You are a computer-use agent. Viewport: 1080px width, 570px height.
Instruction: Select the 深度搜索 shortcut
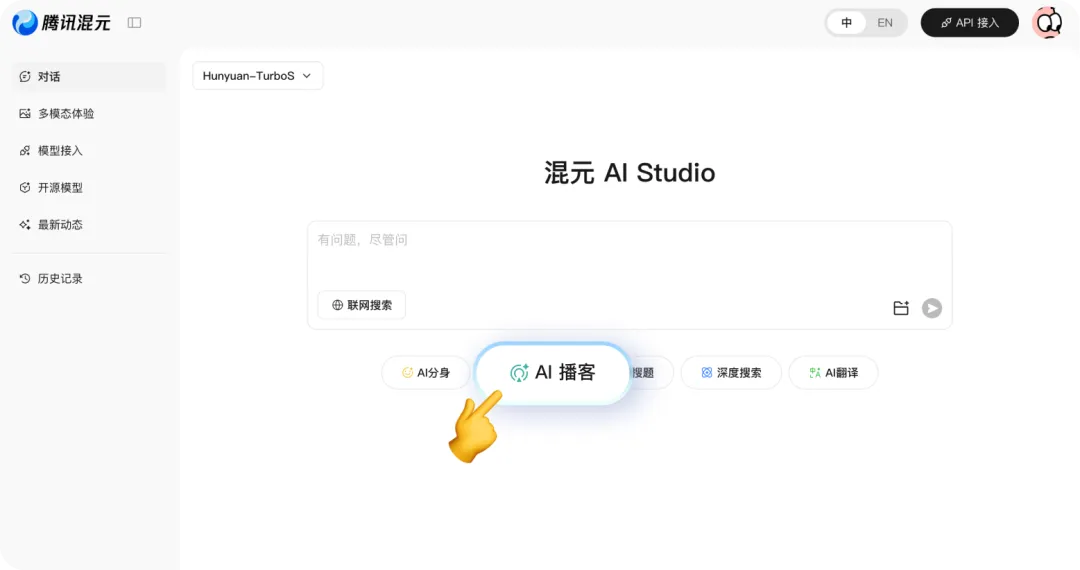coord(730,373)
